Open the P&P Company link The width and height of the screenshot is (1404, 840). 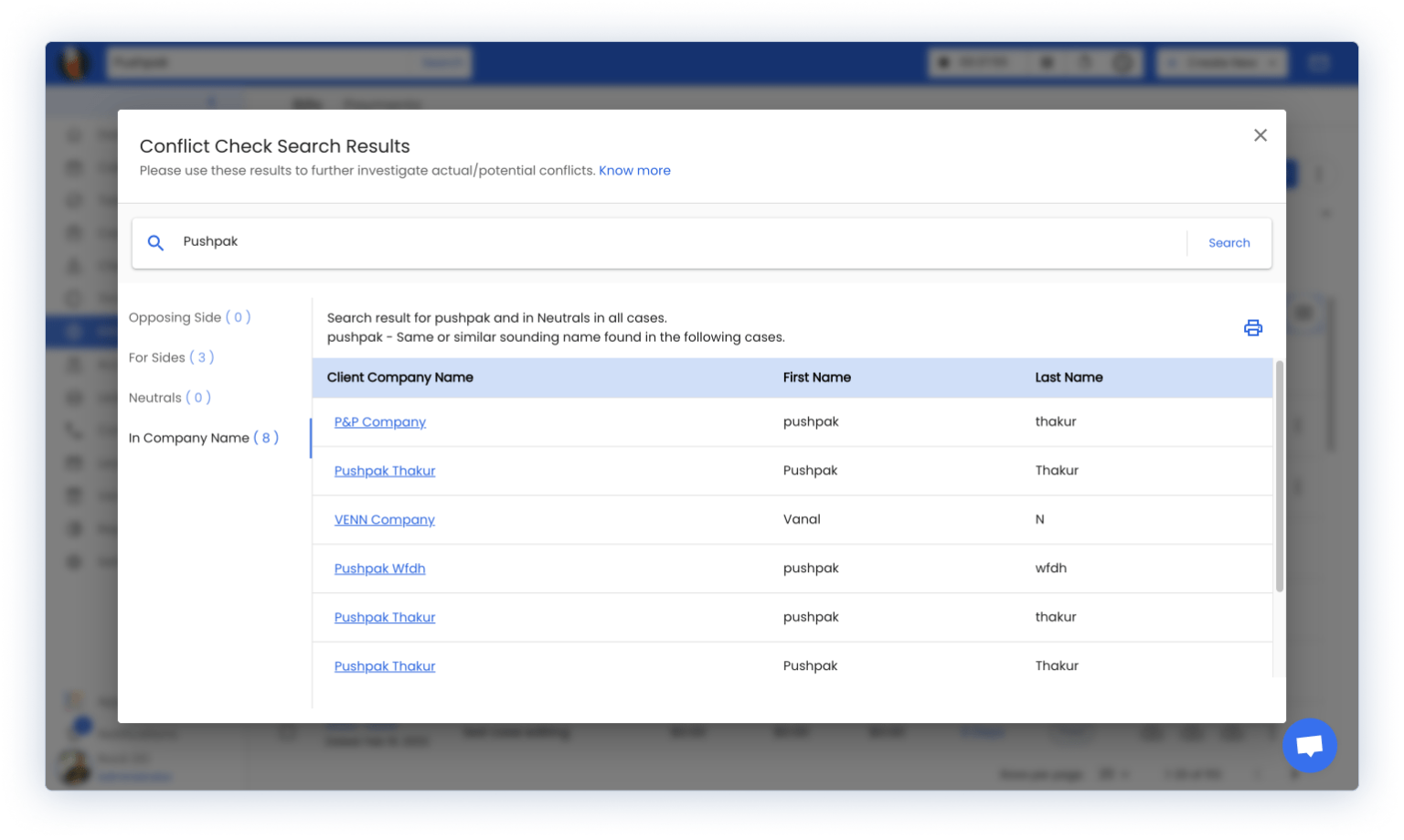point(379,422)
